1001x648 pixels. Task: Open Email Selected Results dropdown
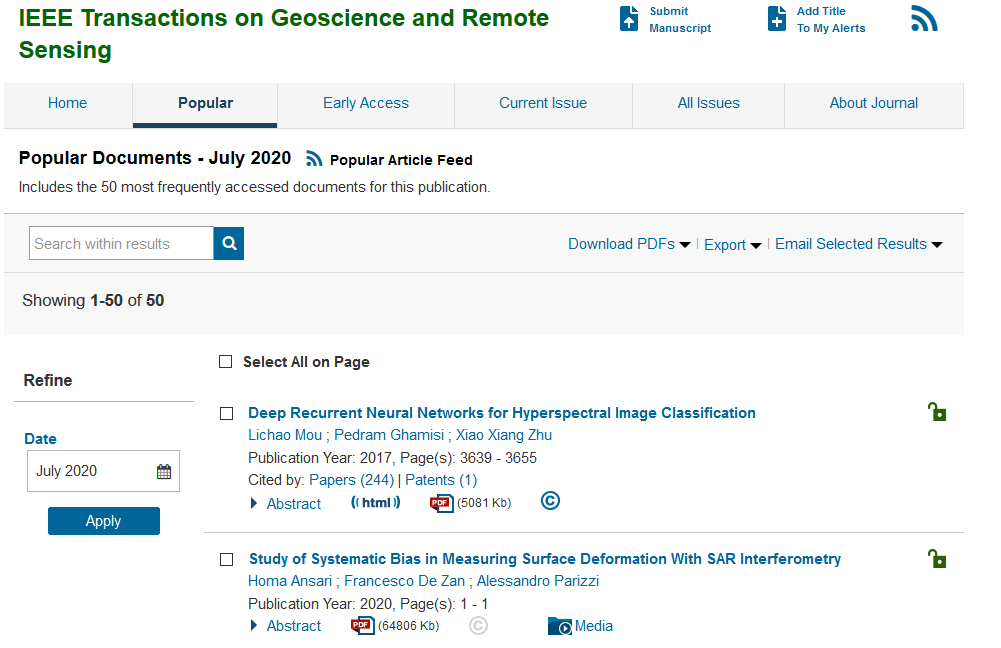(x=859, y=244)
